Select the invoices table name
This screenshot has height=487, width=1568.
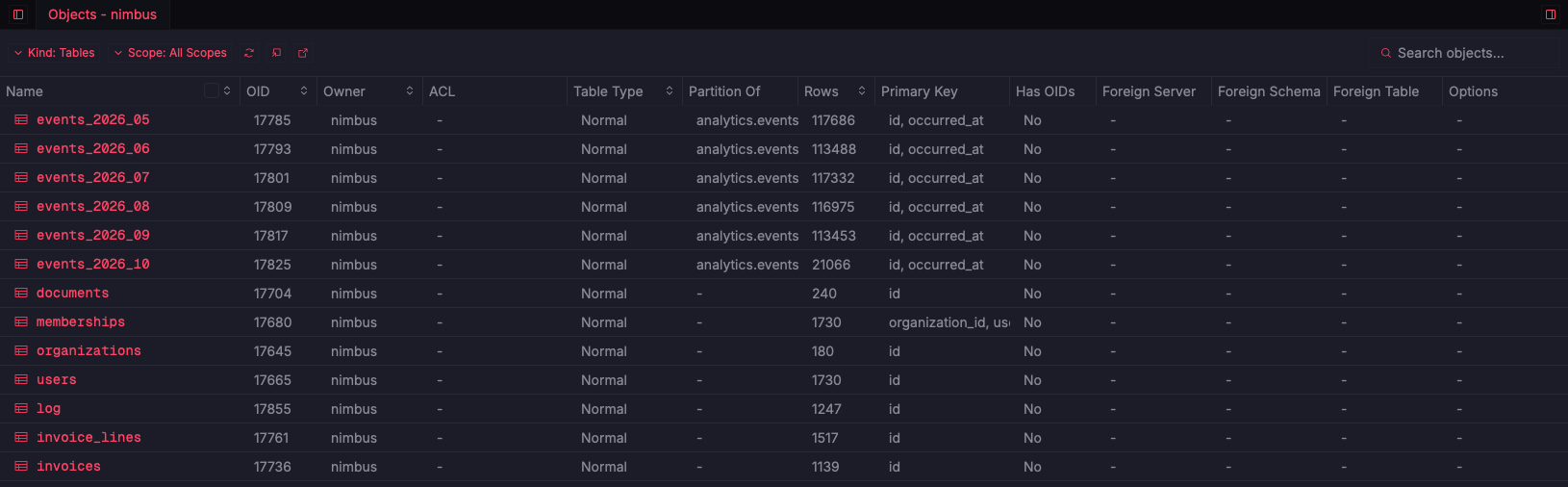click(68, 466)
